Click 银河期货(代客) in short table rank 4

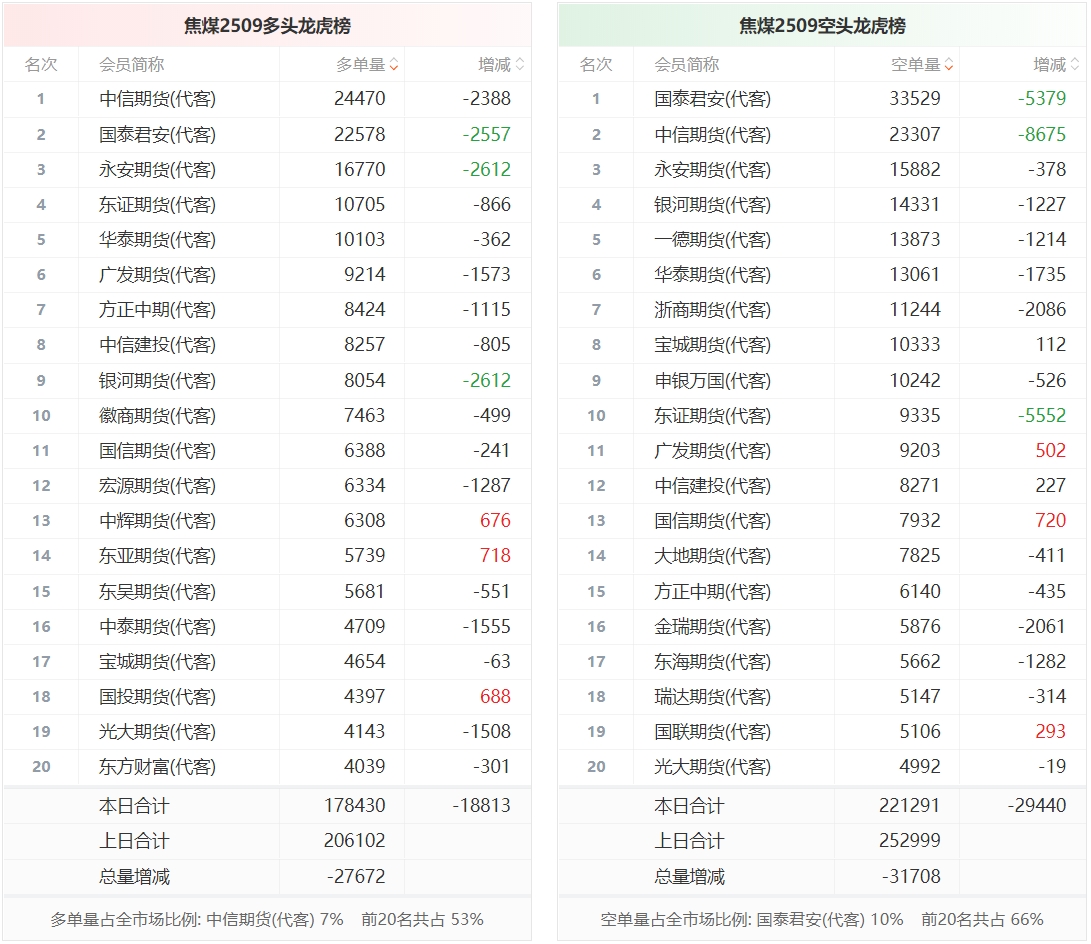pos(712,205)
